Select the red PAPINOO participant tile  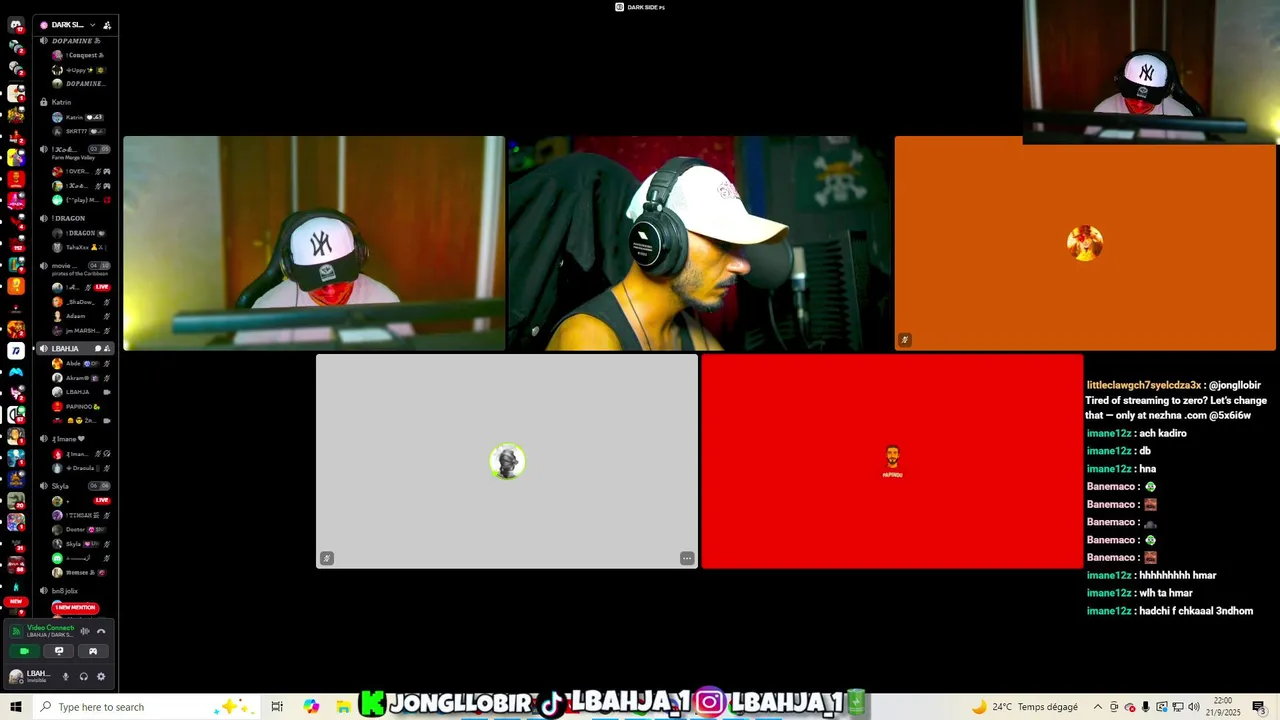coord(892,461)
